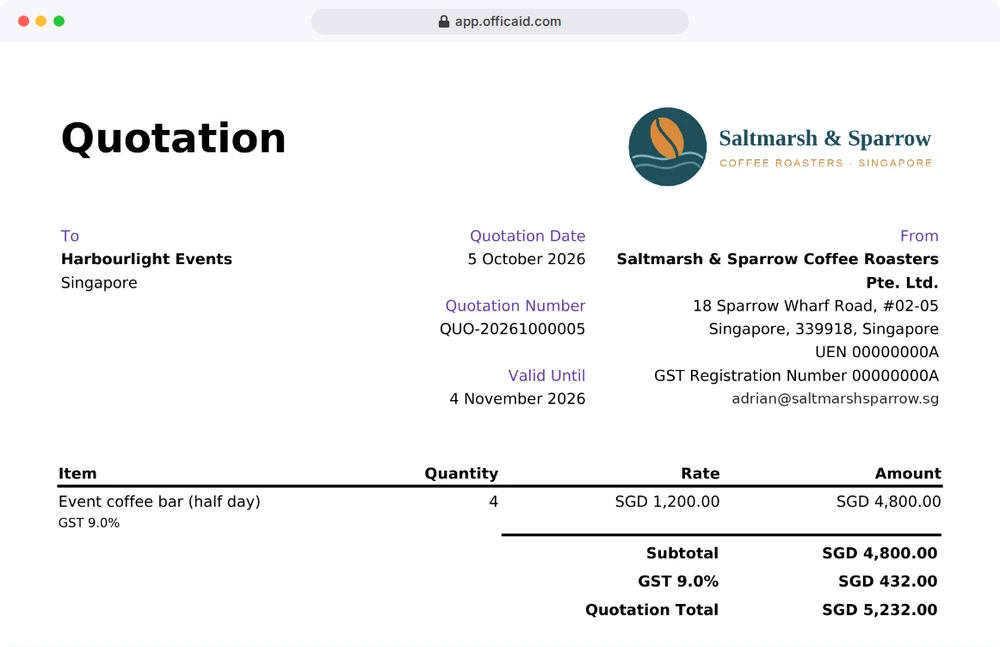Click the quotation date 5 October 2026
The width and height of the screenshot is (1000, 647).
[x=526, y=259]
